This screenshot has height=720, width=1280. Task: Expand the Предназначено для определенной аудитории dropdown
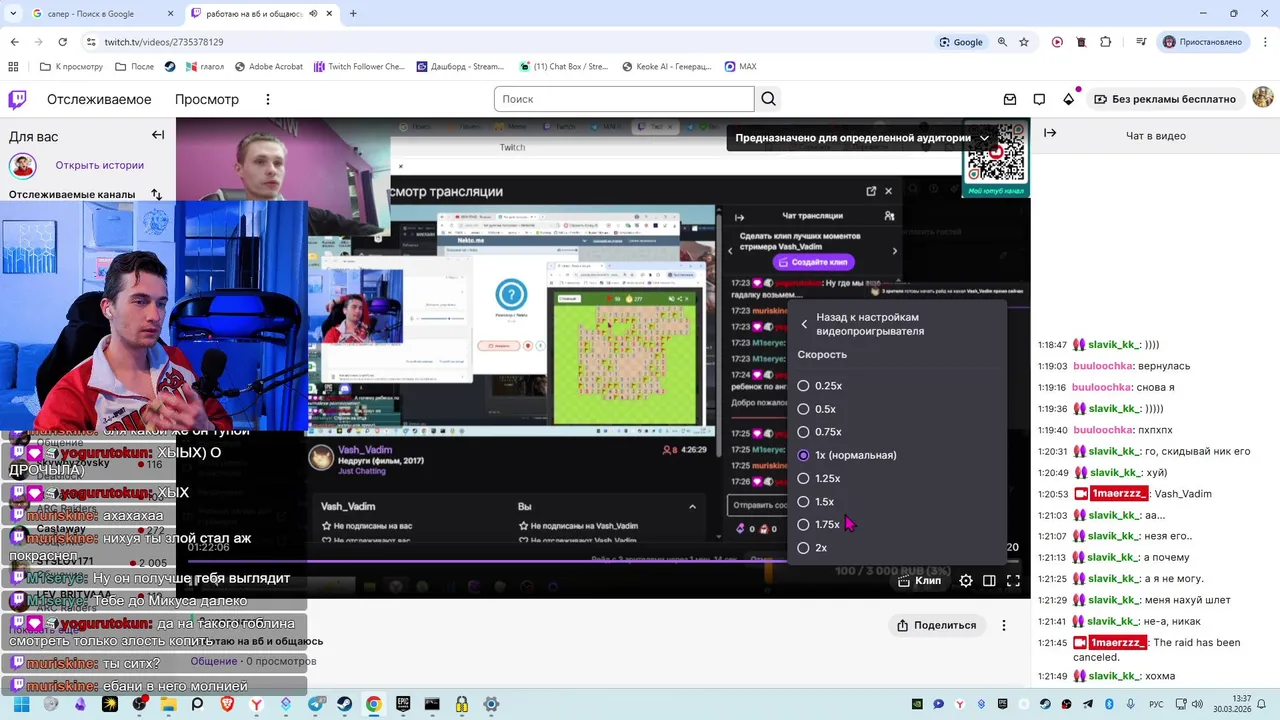pyautogui.click(x=862, y=138)
